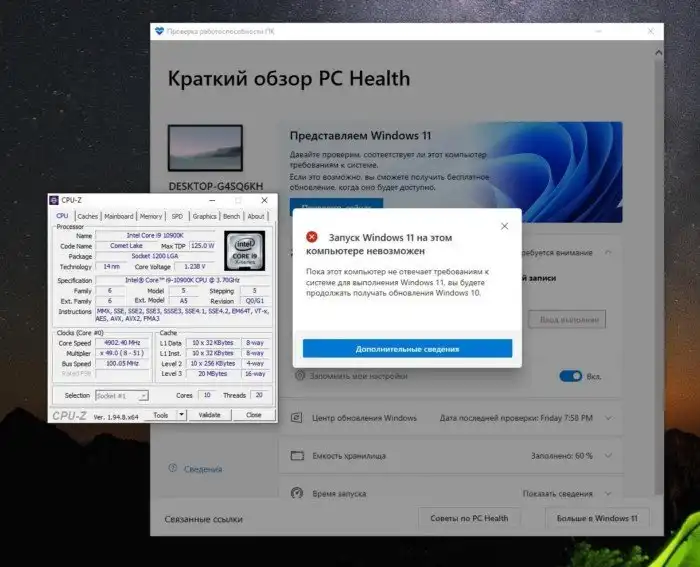Turn off the Запомнить мои настройки toggle

pos(570,376)
